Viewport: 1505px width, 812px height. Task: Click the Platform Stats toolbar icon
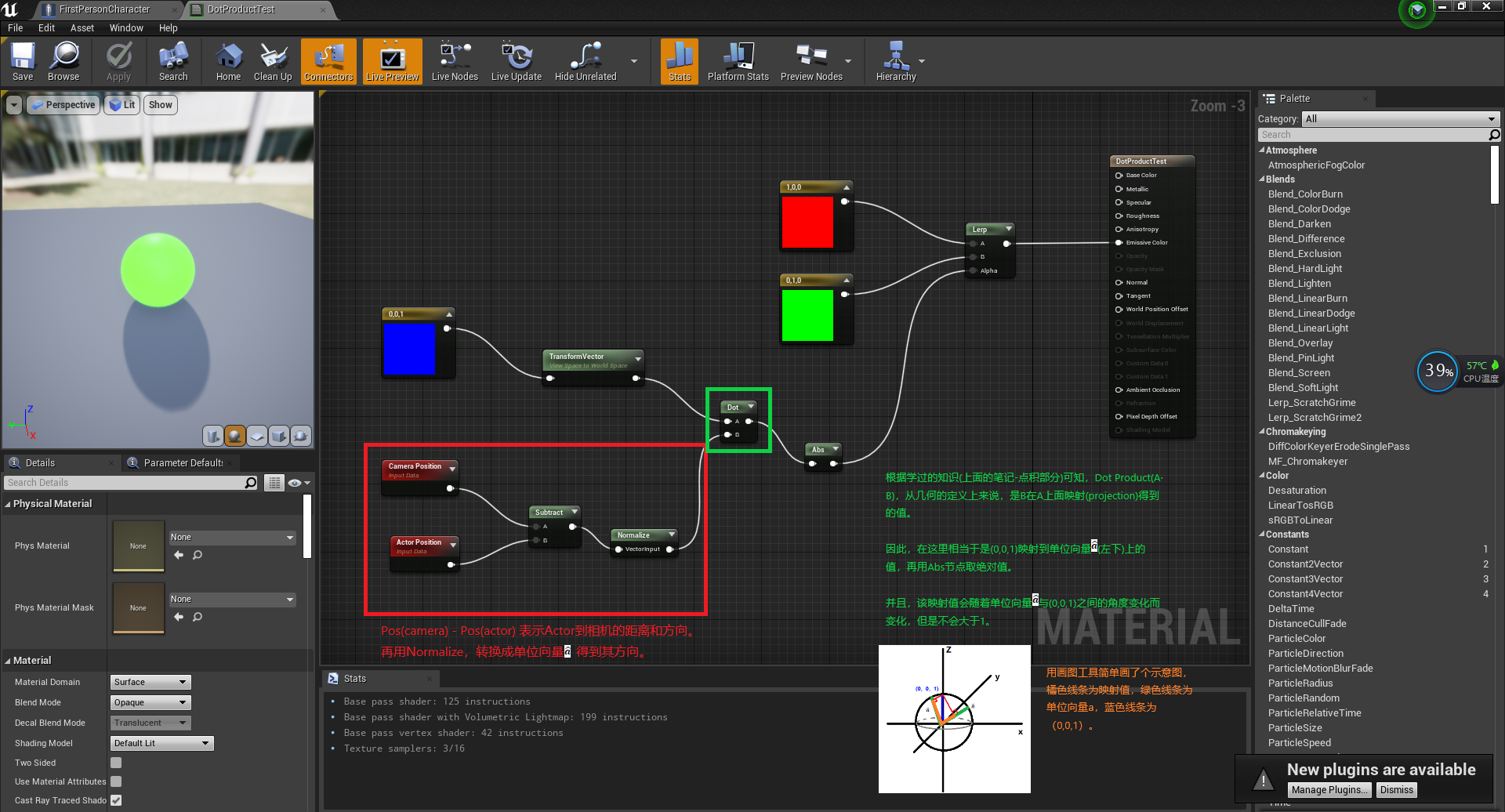(x=738, y=61)
